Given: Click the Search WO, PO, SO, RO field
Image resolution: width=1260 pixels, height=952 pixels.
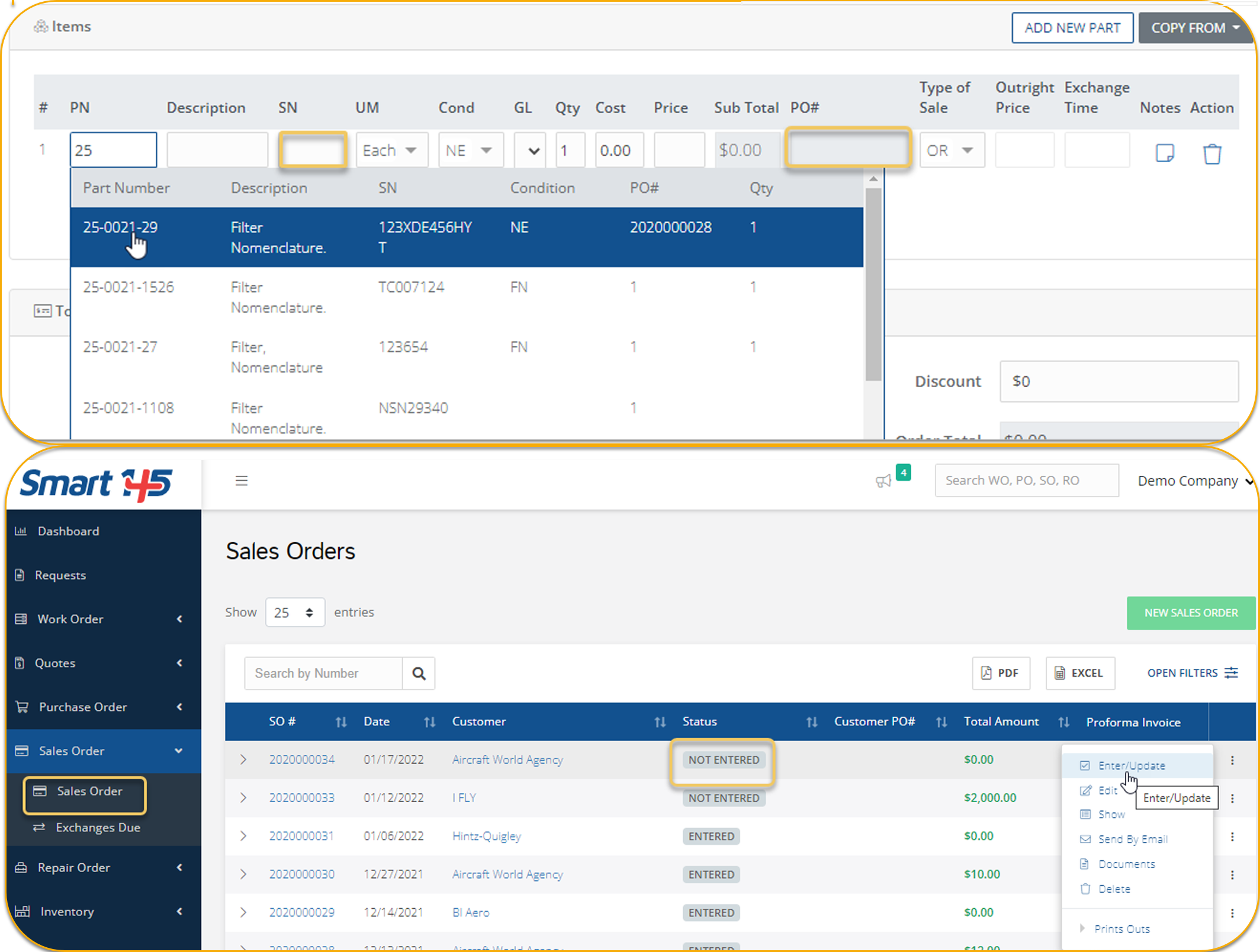Looking at the screenshot, I should pyautogui.click(x=1027, y=481).
